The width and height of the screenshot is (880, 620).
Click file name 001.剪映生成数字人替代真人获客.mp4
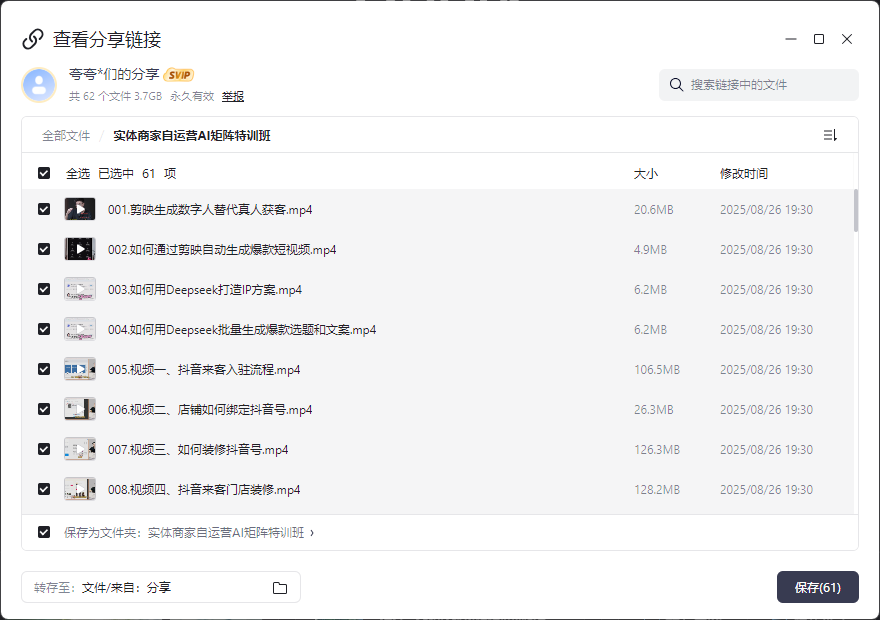tap(210, 210)
